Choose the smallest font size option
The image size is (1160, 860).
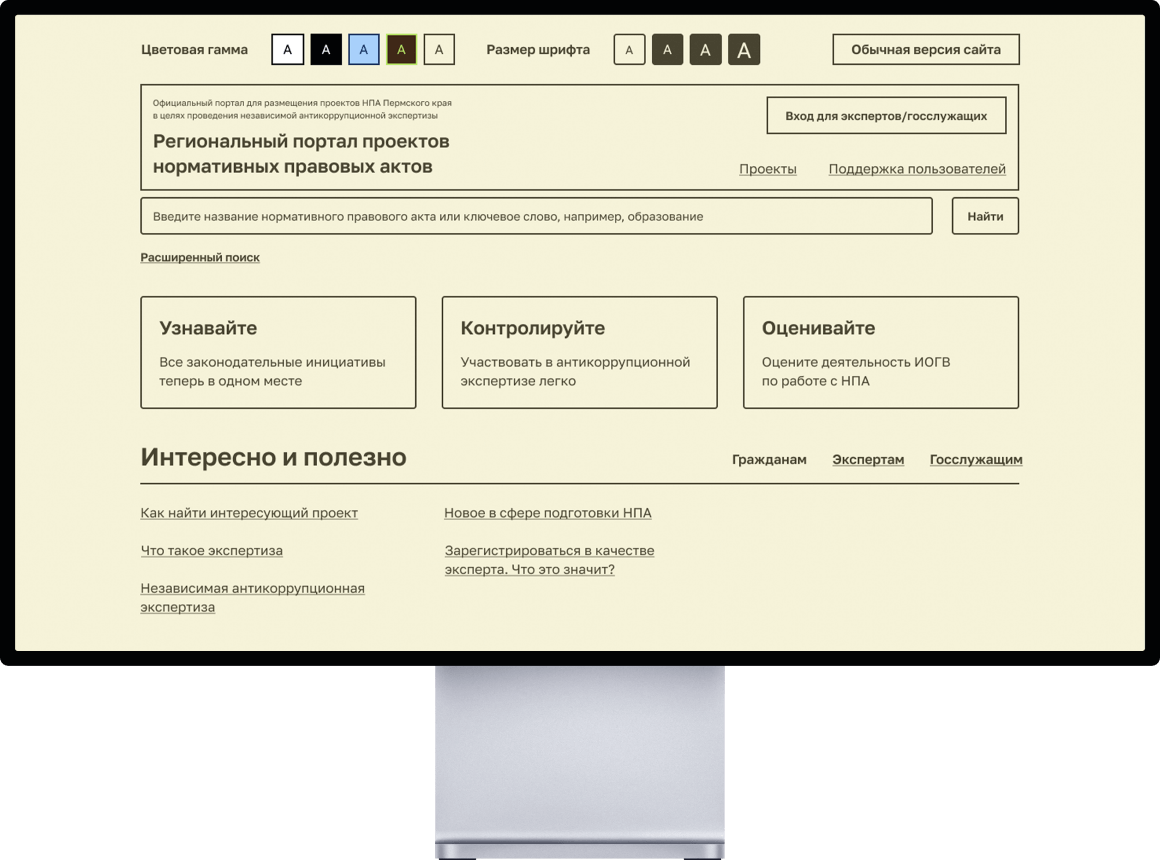[x=629, y=49]
